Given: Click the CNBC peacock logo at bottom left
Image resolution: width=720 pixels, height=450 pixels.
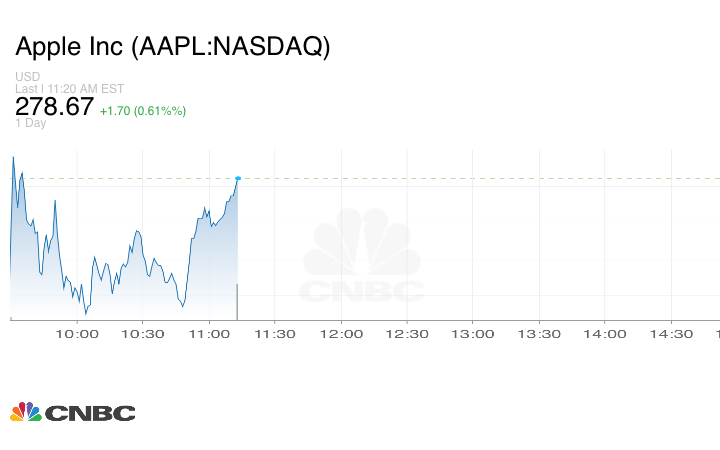Looking at the screenshot, I should pyautogui.click(x=72, y=412).
